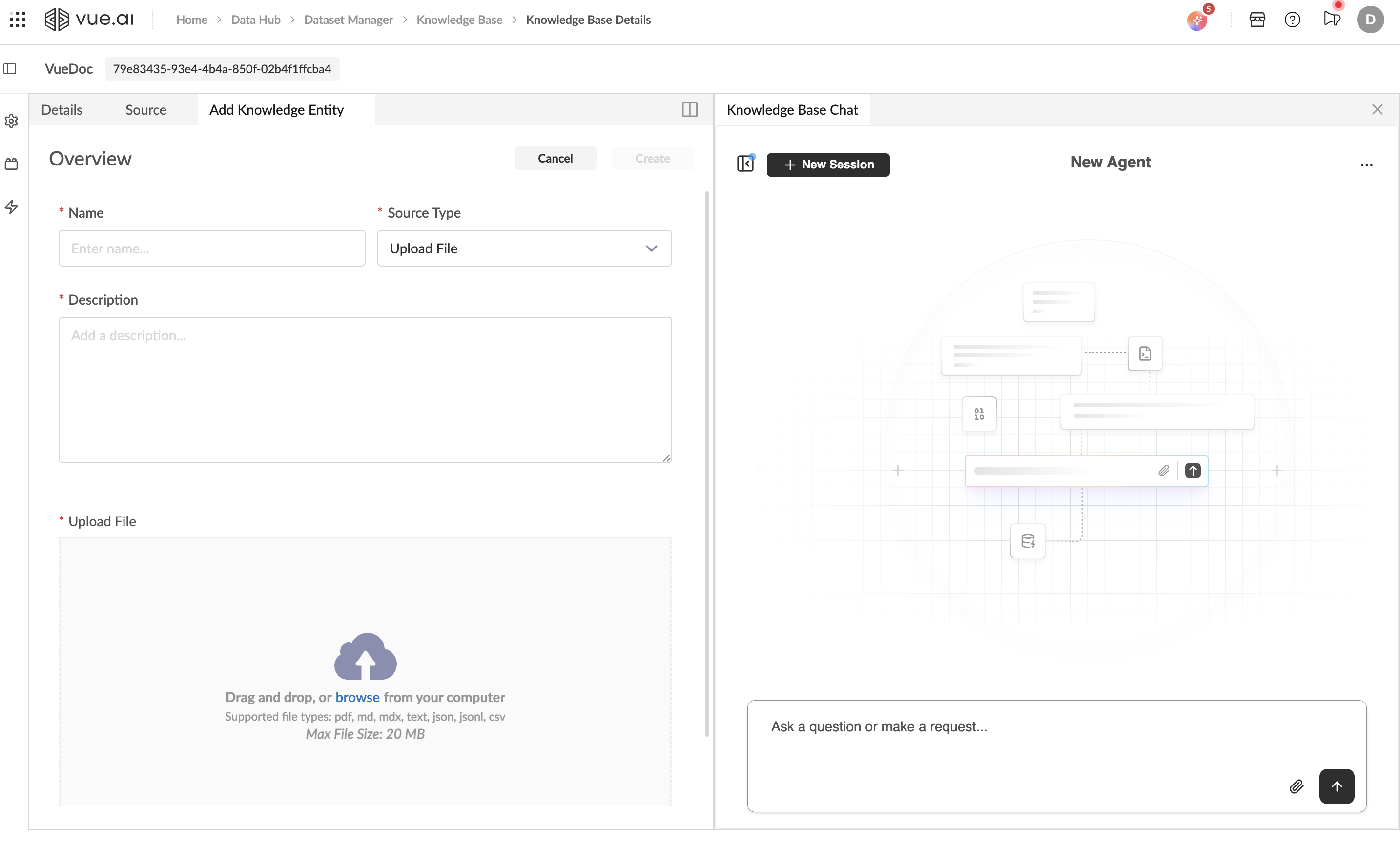Click the Create button
This screenshot has height=868, width=1400.
point(653,158)
